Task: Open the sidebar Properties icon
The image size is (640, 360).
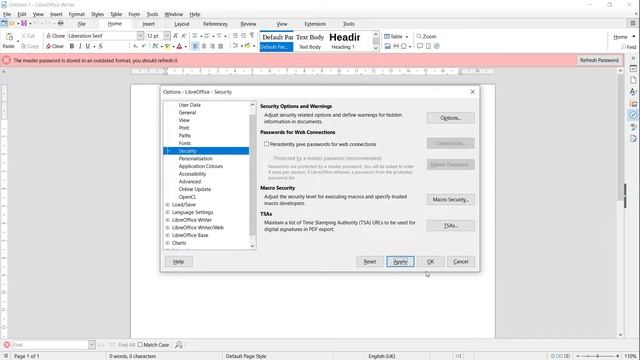Action: (633, 69)
